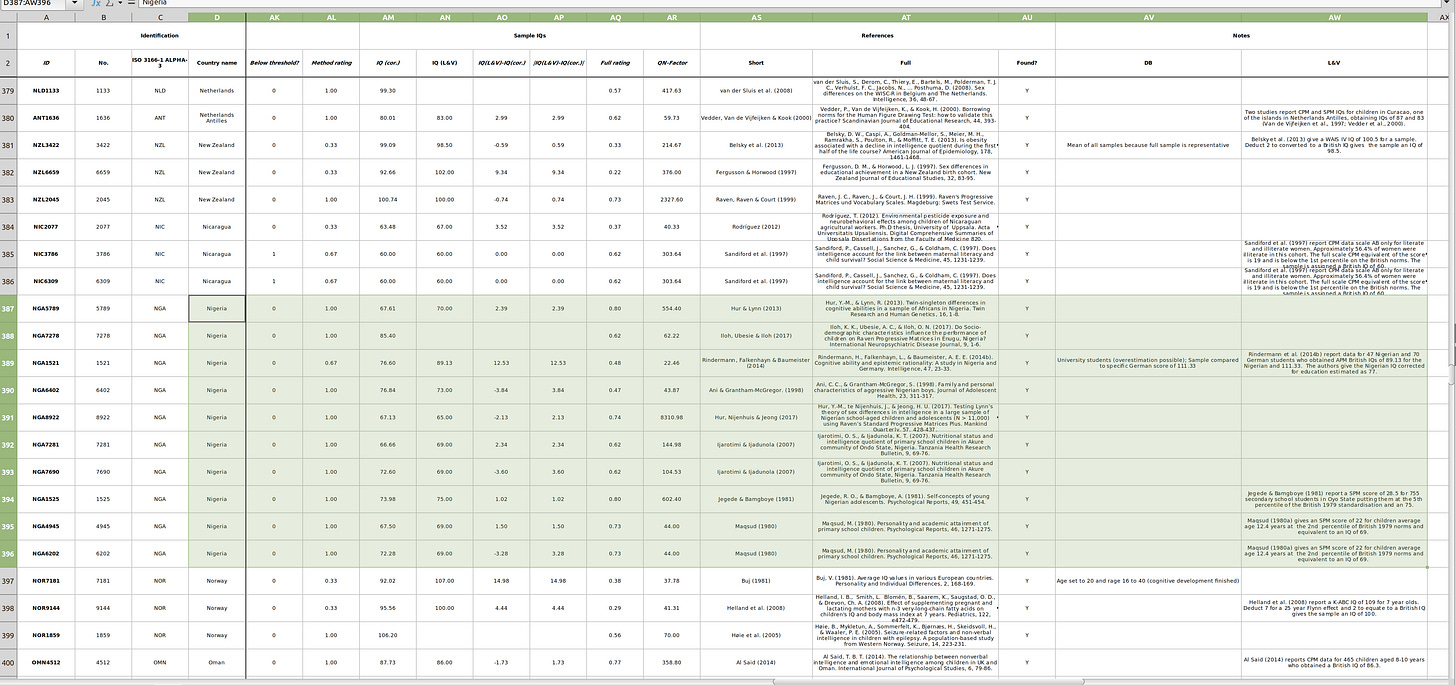
Task: Click IQ (cor.) value 63.48
Action: [388, 227]
